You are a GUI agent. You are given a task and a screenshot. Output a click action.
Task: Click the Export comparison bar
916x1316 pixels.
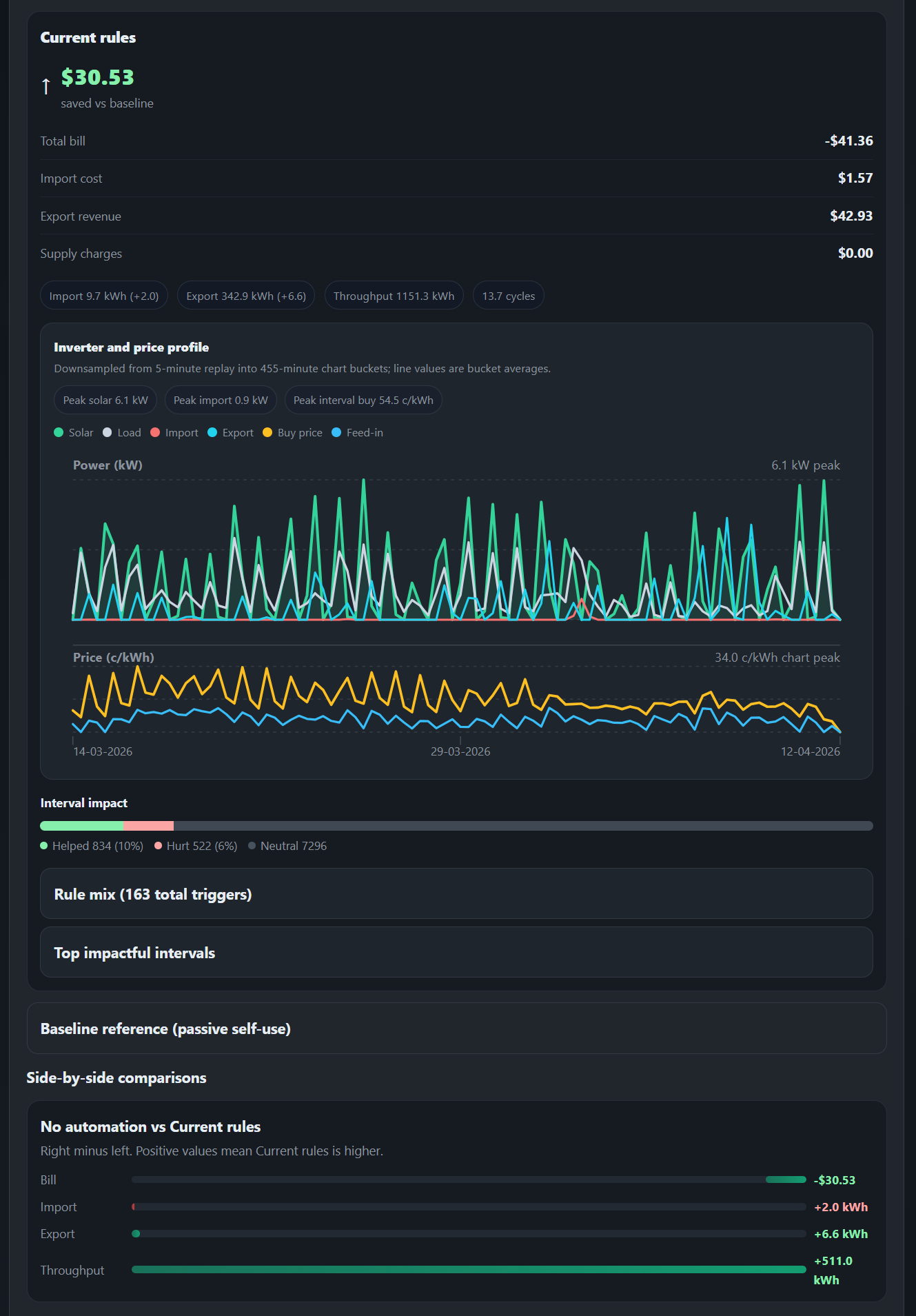pyautogui.click(x=469, y=1233)
